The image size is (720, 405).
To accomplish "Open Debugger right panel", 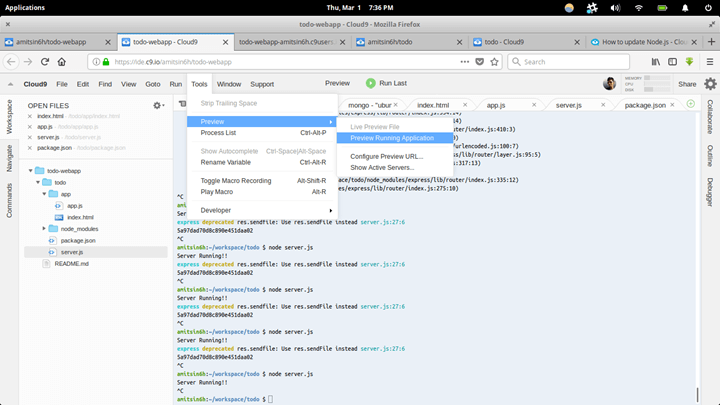I will pyautogui.click(x=710, y=192).
